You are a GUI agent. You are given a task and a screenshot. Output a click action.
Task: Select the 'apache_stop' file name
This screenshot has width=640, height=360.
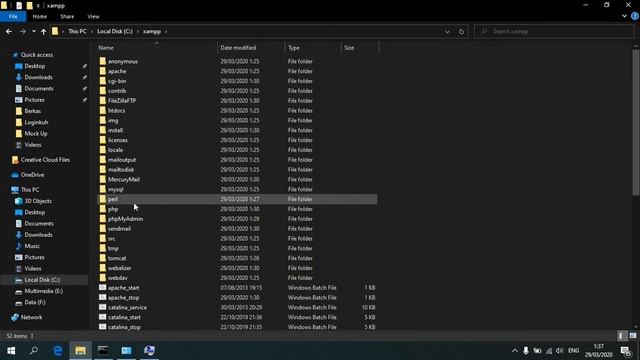point(123,298)
